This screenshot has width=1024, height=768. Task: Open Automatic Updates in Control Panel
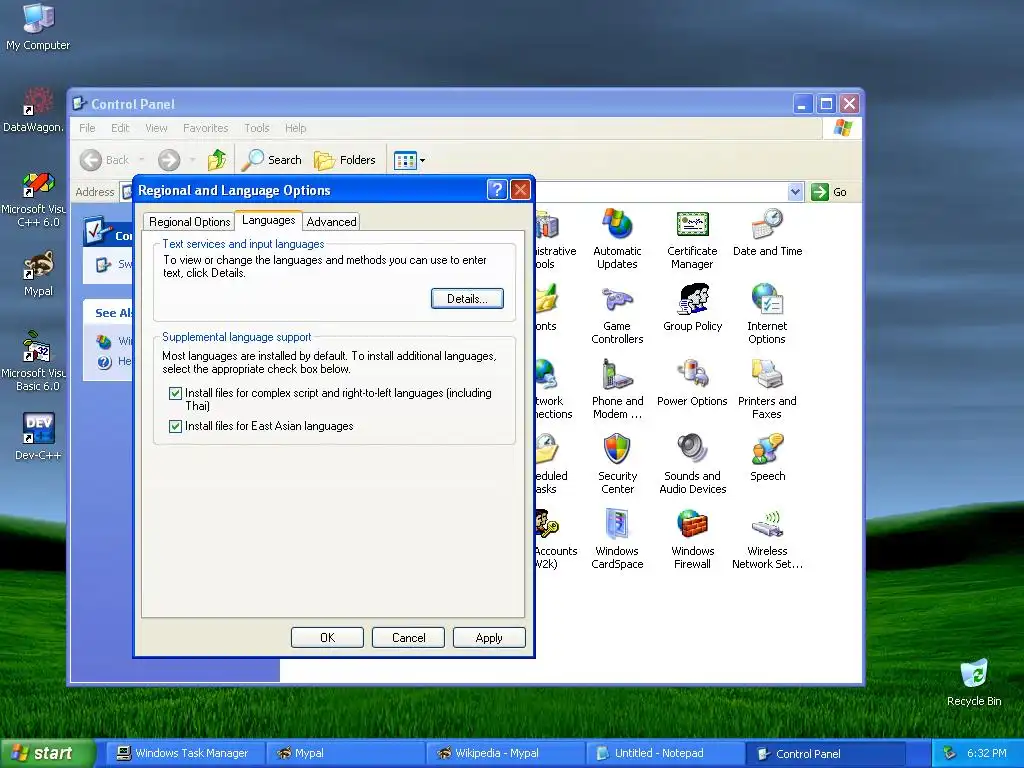click(617, 239)
